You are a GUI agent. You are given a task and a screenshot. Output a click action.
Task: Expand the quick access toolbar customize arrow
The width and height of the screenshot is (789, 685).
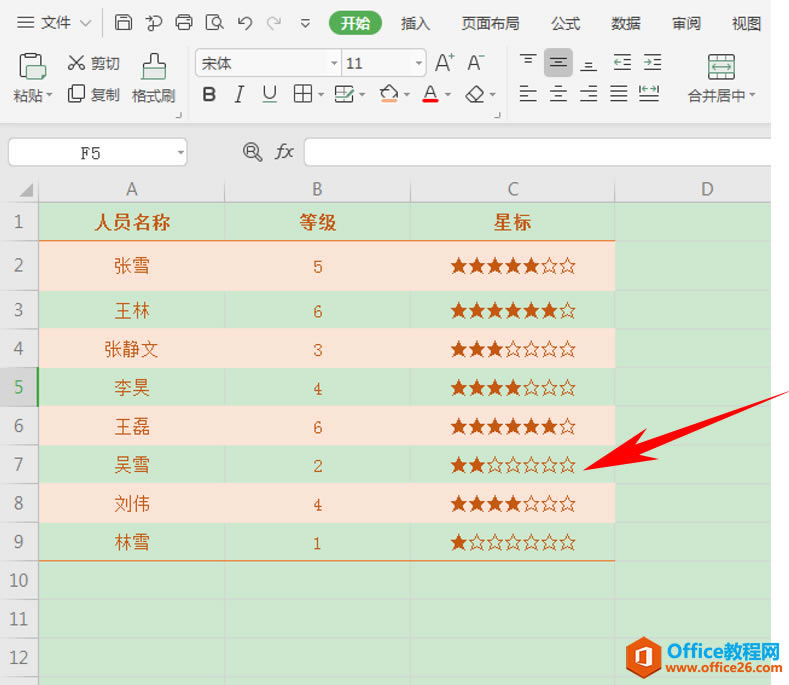pyautogui.click(x=305, y=23)
